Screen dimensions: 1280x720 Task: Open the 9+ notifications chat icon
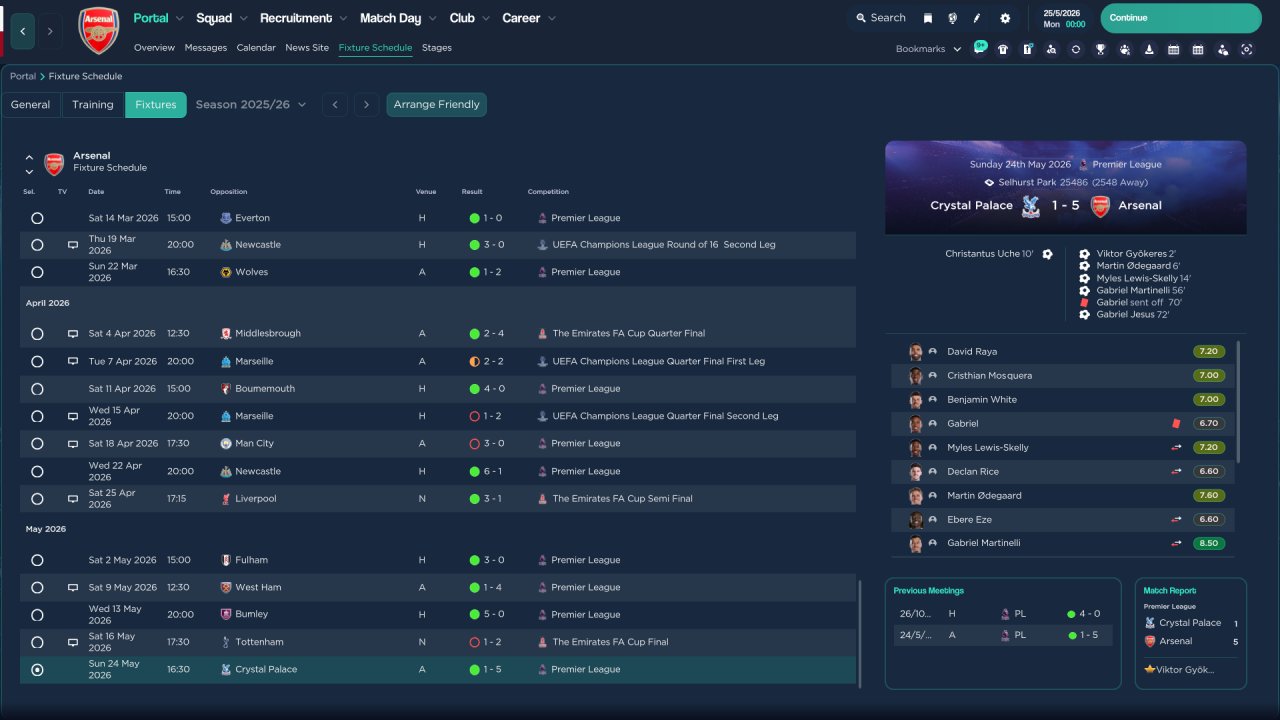click(979, 48)
